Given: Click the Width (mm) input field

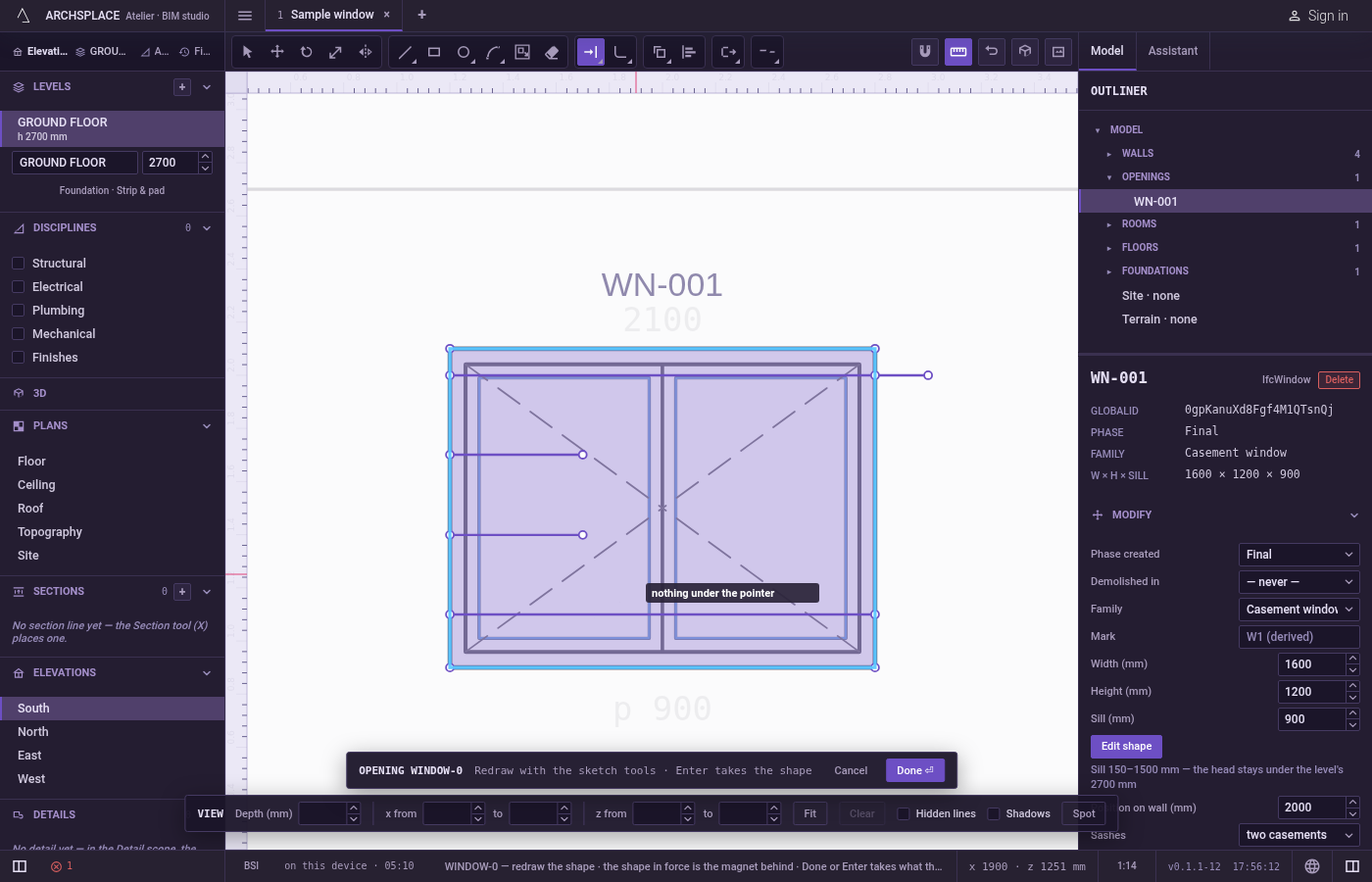Looking at the screenshot, I should 1311,664.
